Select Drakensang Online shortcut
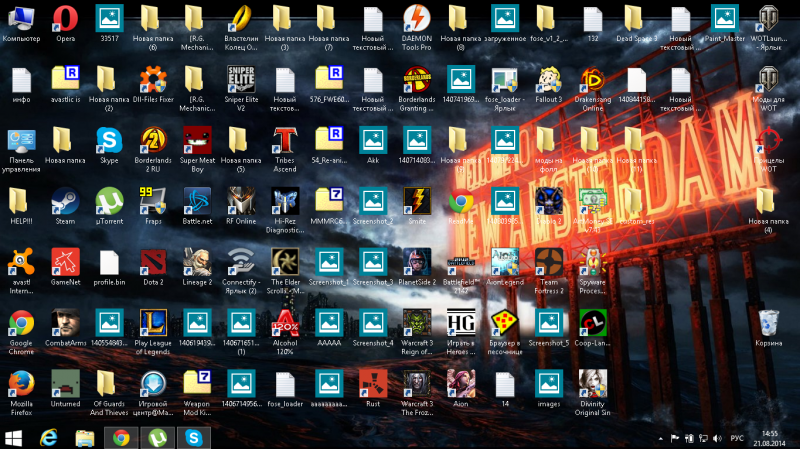800x449 pixels. click(592, 80)
